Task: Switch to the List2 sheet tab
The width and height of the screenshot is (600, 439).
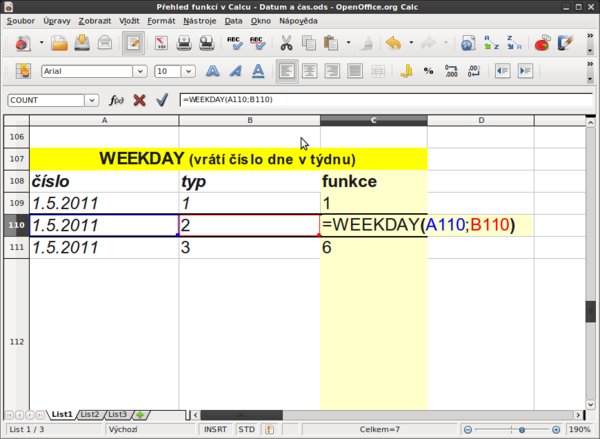Action: click(x=90, y=415)
